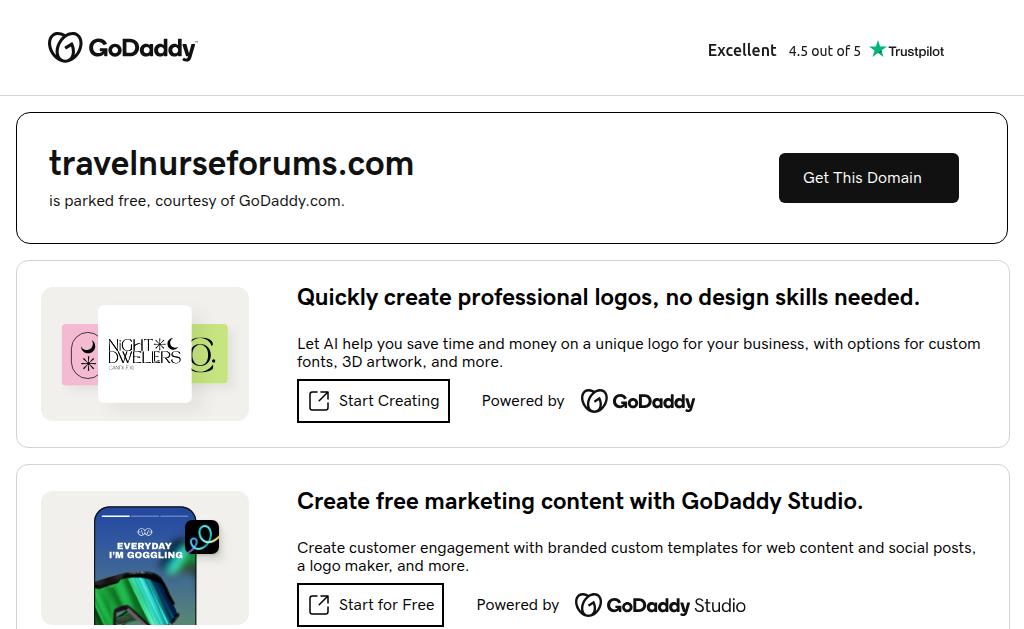This screenshot has width=1024, height=629.
Task: Click the green Trustpilot star icon
Action: tap(878, 50)
